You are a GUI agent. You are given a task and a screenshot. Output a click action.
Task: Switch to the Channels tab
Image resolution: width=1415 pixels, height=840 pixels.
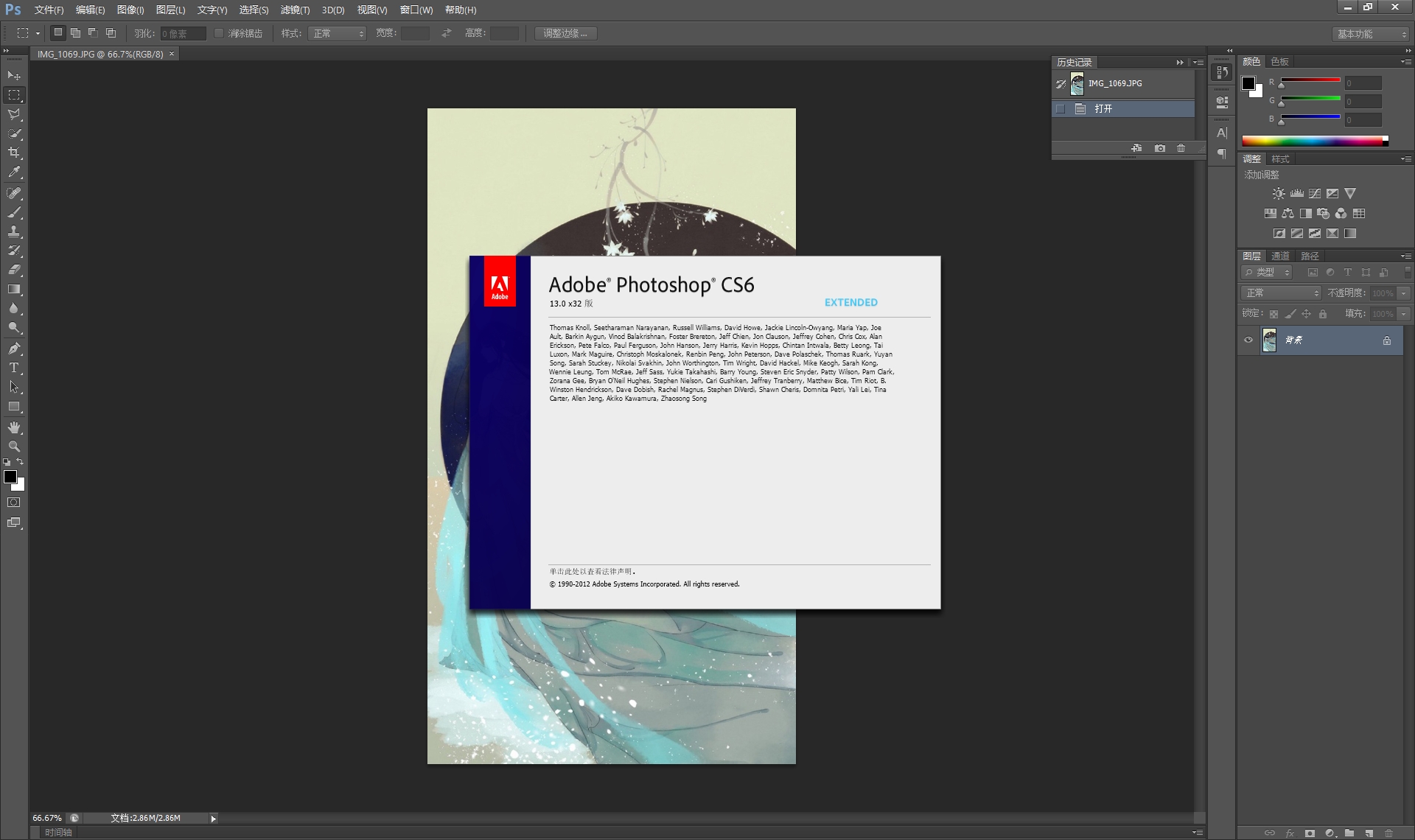(1280, 256)
